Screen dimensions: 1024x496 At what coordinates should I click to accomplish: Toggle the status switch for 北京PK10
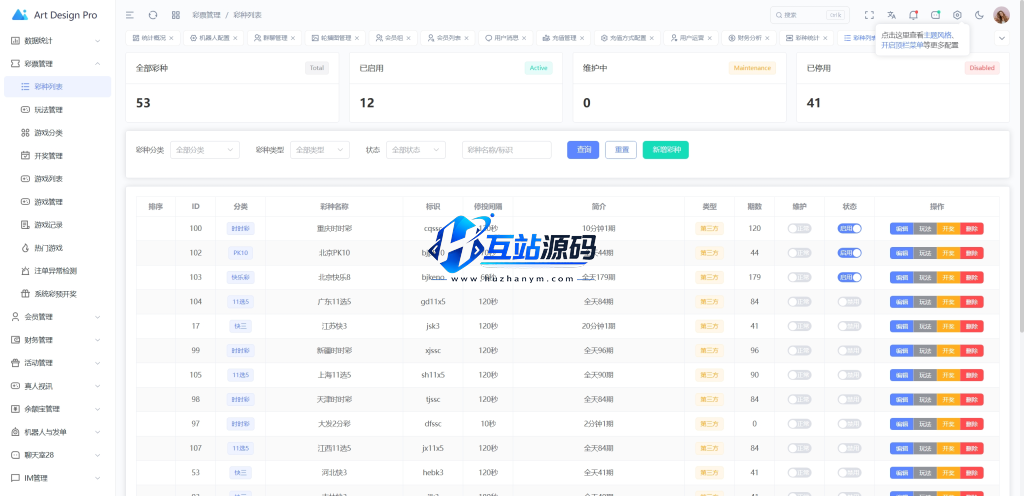(850, 253)
